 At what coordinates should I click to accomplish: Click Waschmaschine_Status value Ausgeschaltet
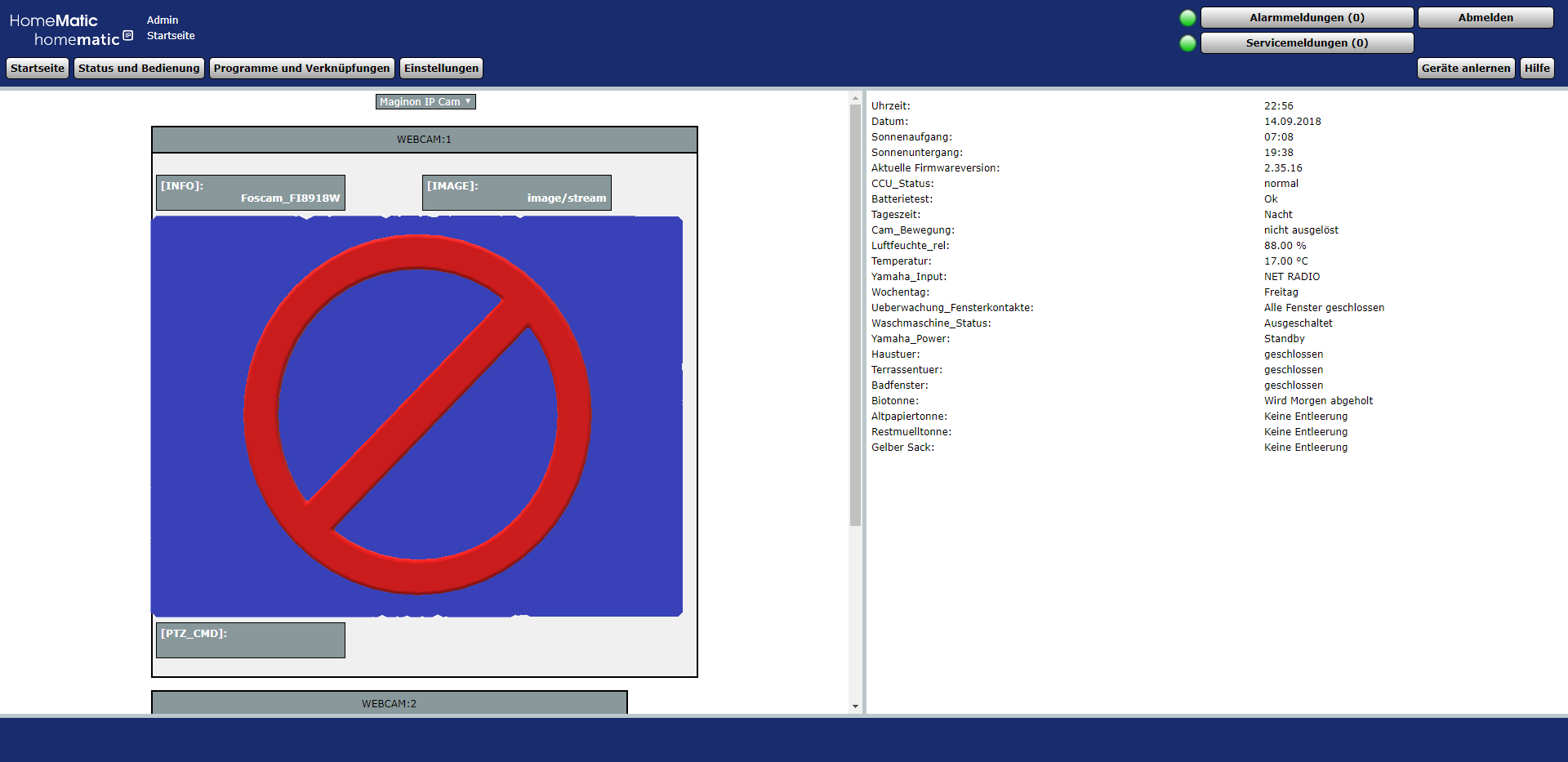(1298, 323)
